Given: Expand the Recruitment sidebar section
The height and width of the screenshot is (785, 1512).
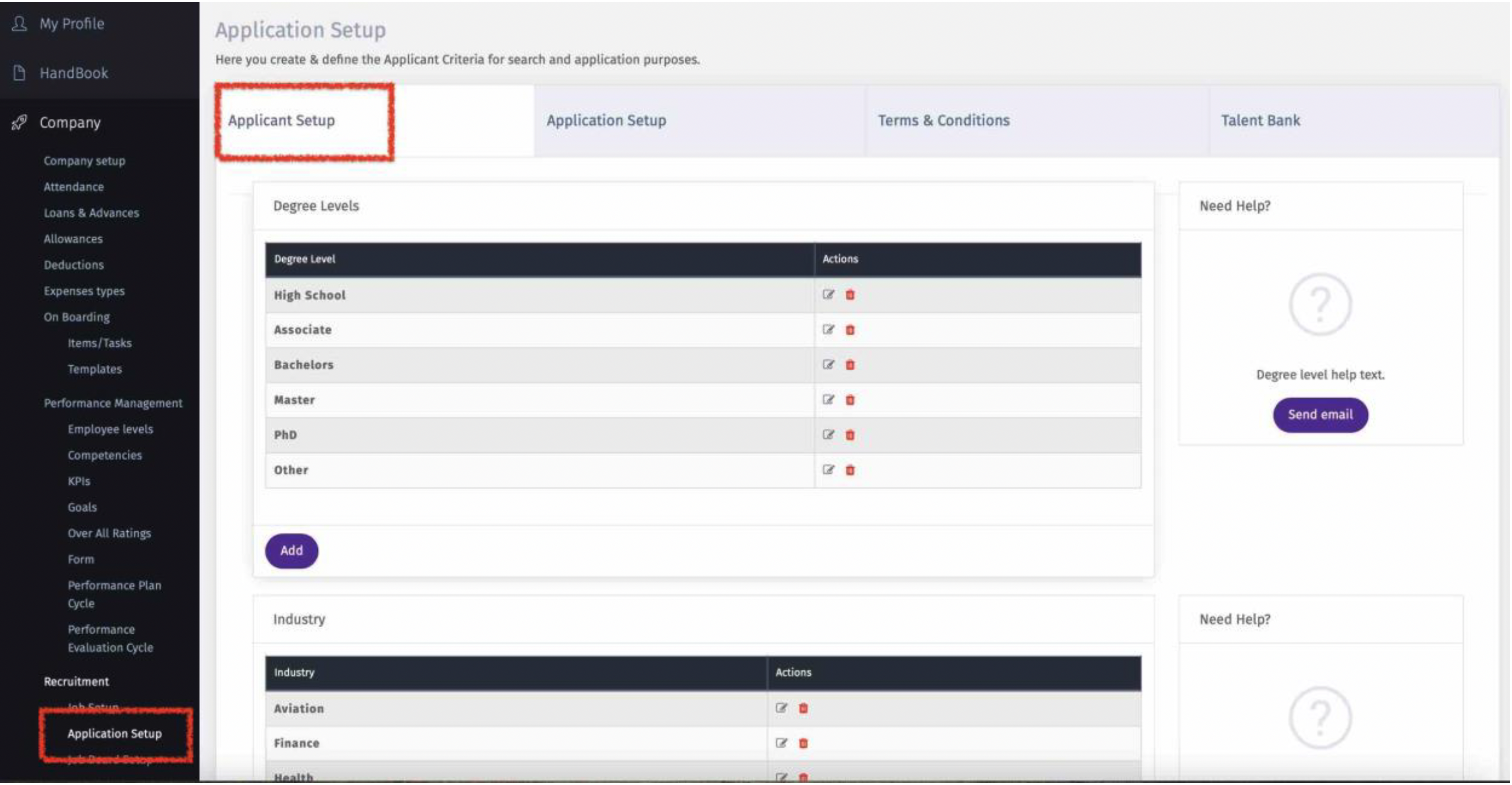Looking at the screenshot, I should tap(76, 682).
